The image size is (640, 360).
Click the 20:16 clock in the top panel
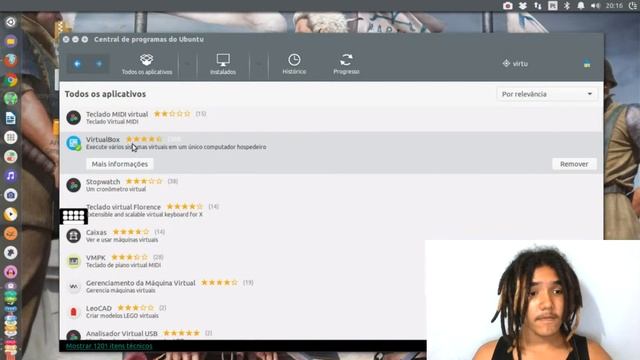(614, 6)
